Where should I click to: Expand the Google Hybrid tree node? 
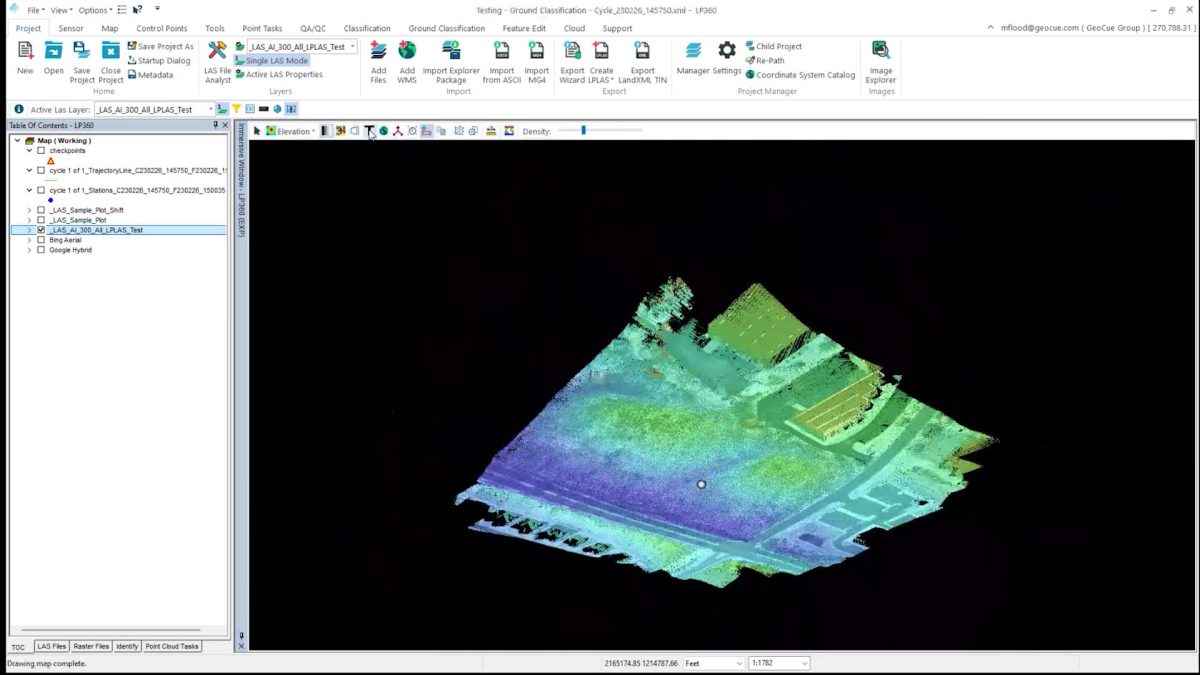(29, 250)
